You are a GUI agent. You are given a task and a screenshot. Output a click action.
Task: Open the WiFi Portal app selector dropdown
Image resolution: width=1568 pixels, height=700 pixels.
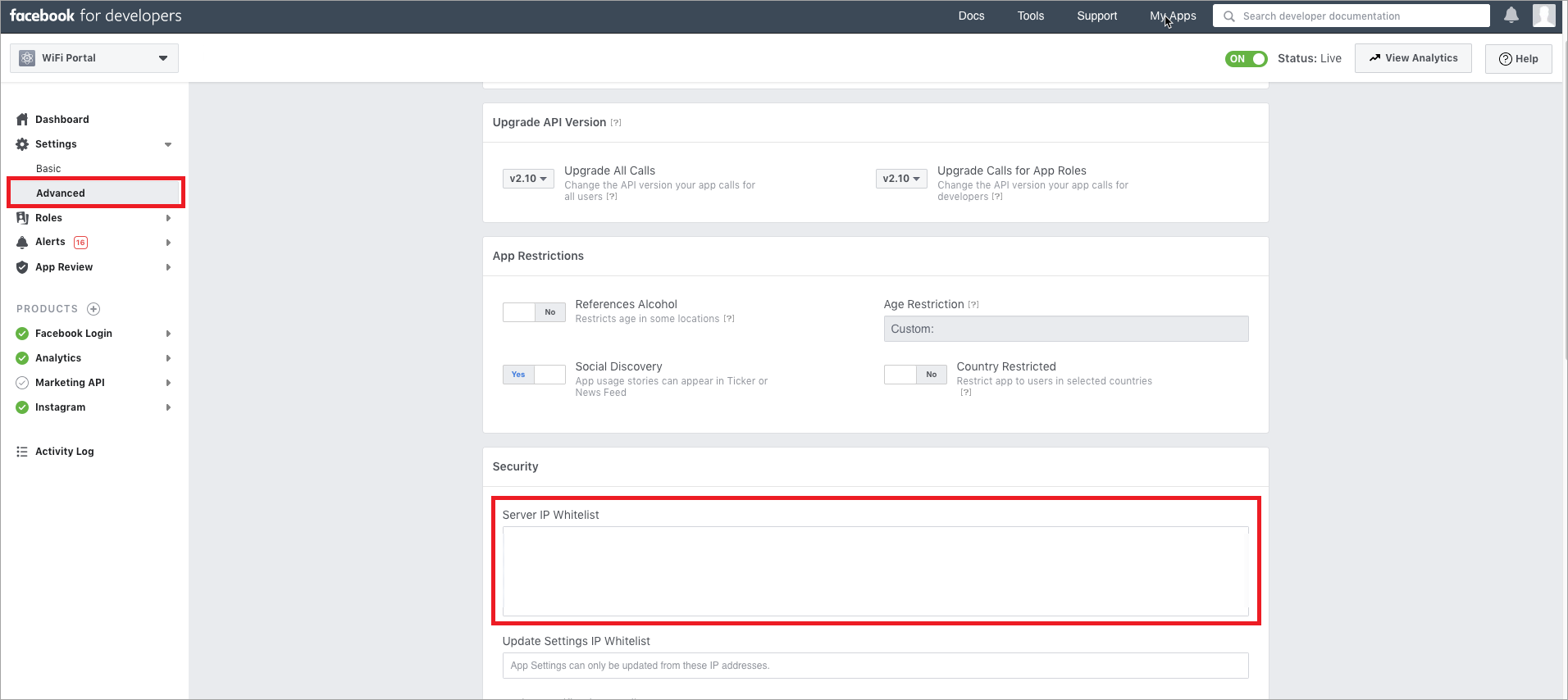[94, 58]
